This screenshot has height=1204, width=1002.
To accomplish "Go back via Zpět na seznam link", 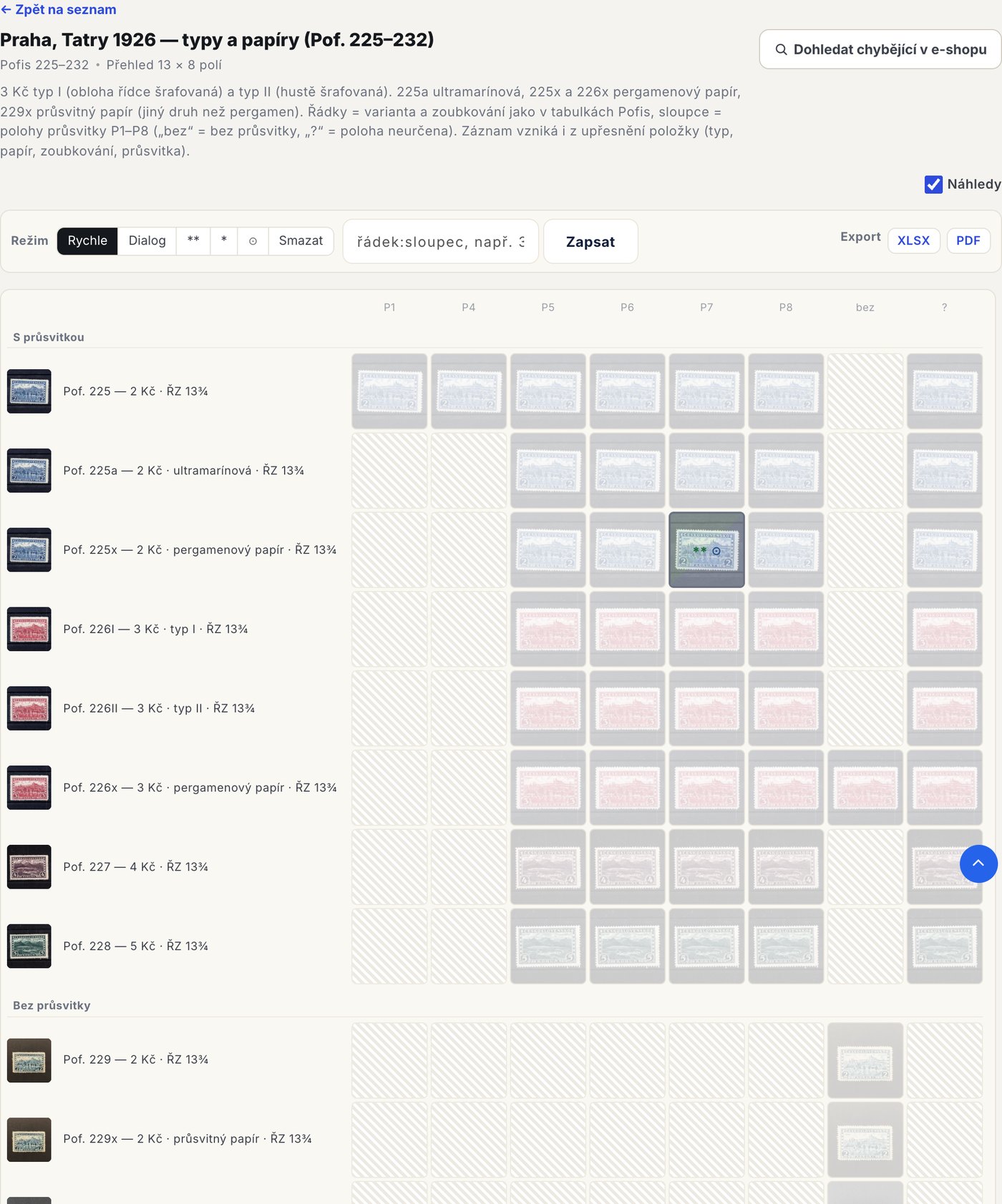I will (x=58, y=10).
